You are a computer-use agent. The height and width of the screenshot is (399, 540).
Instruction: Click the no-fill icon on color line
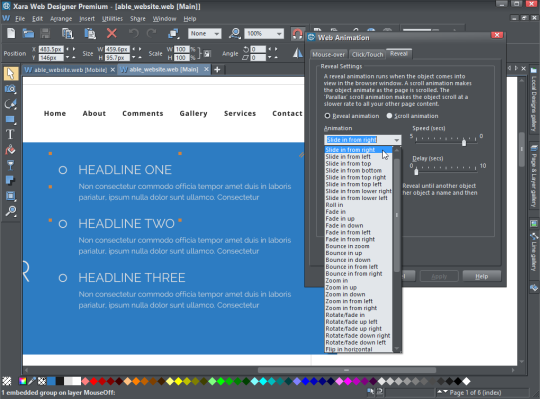42,381
